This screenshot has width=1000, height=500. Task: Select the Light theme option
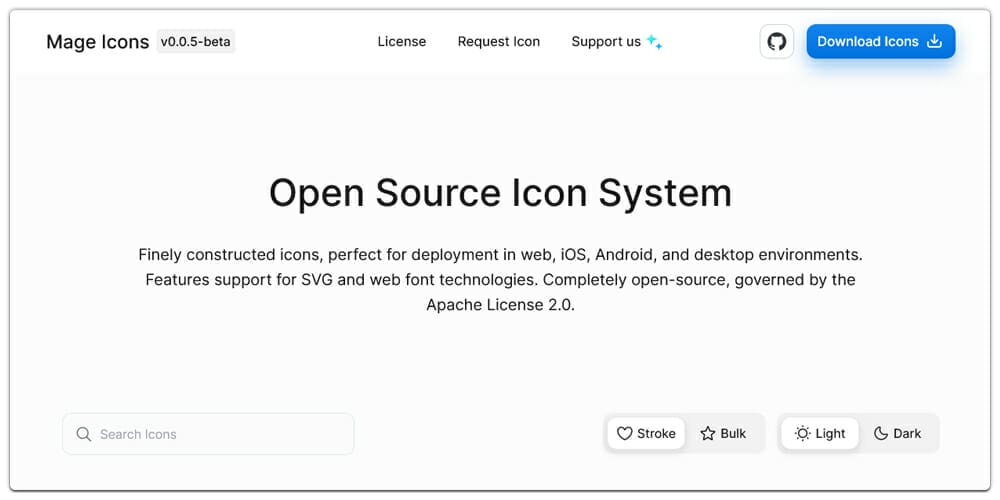click(820, 434)
